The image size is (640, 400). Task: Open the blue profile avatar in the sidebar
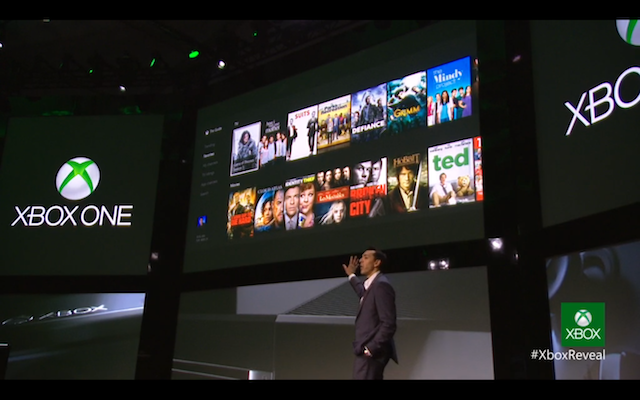coord(202,221)
